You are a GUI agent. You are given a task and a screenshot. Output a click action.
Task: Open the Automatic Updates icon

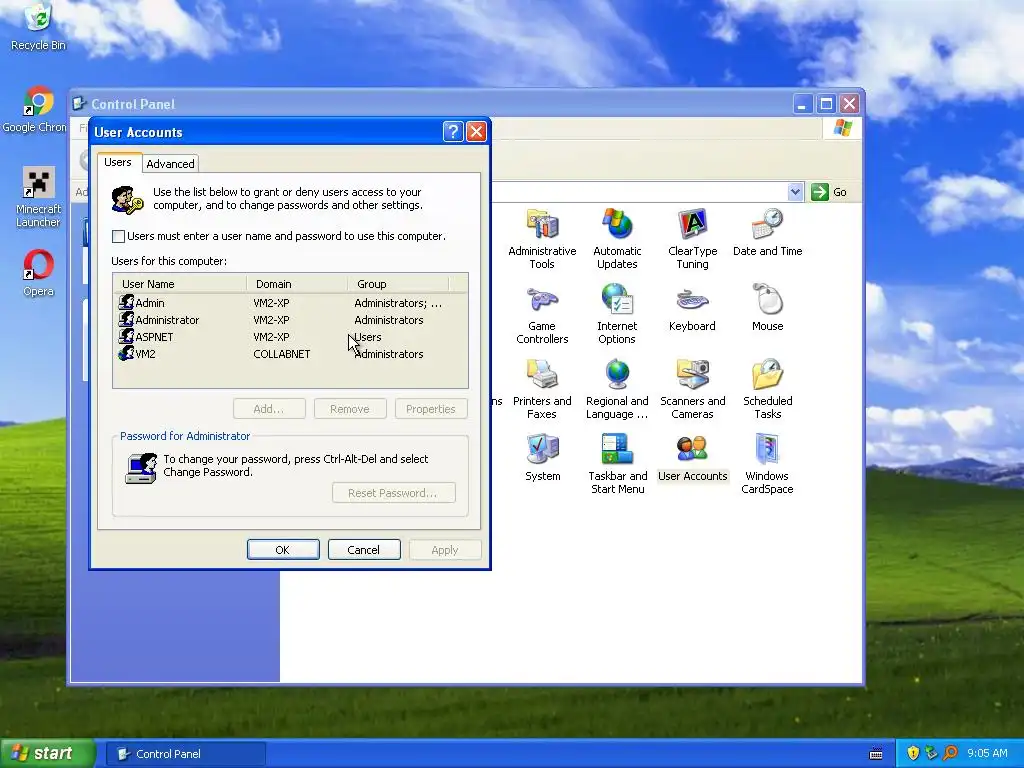[617, 238]
